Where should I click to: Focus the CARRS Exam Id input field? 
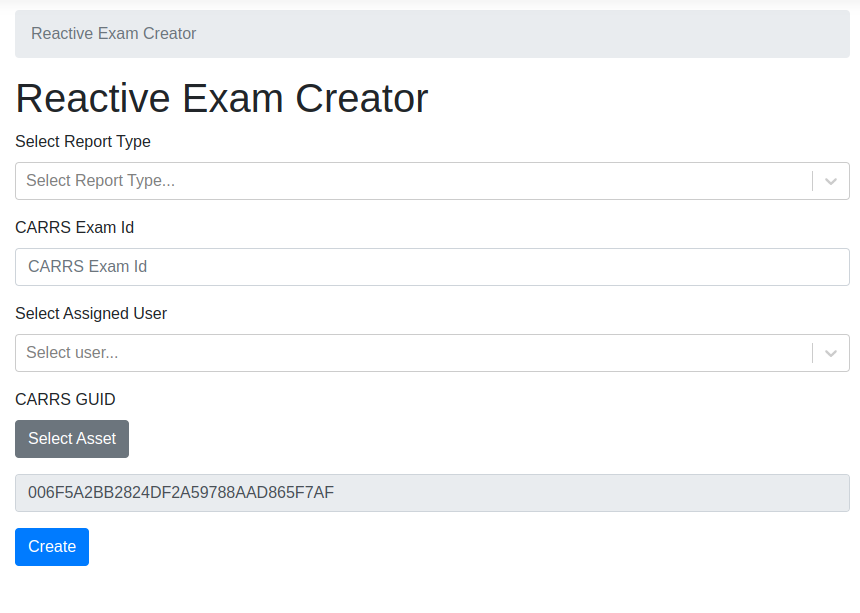400,267
